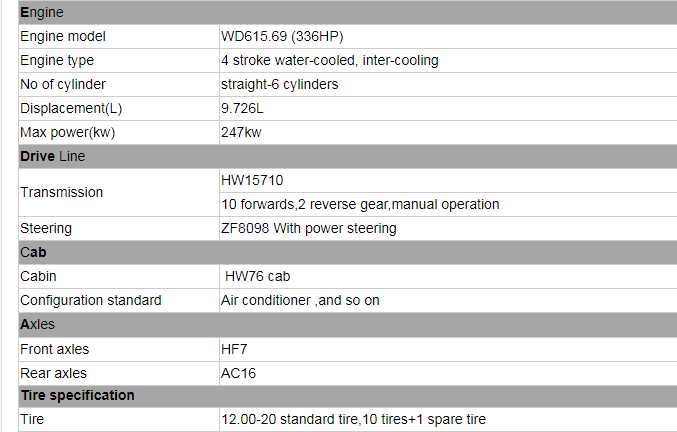Viewport: 677px width, 432px height.
Task: Select the 247kw max power value
Action: [x=240, y=132]
